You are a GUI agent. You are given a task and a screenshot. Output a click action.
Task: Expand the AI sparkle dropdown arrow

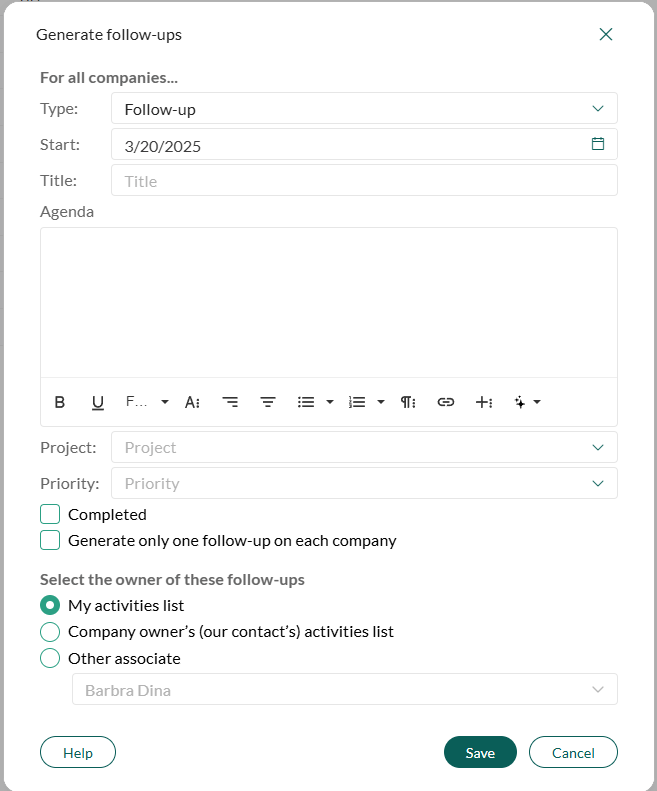tap(537, 402)
